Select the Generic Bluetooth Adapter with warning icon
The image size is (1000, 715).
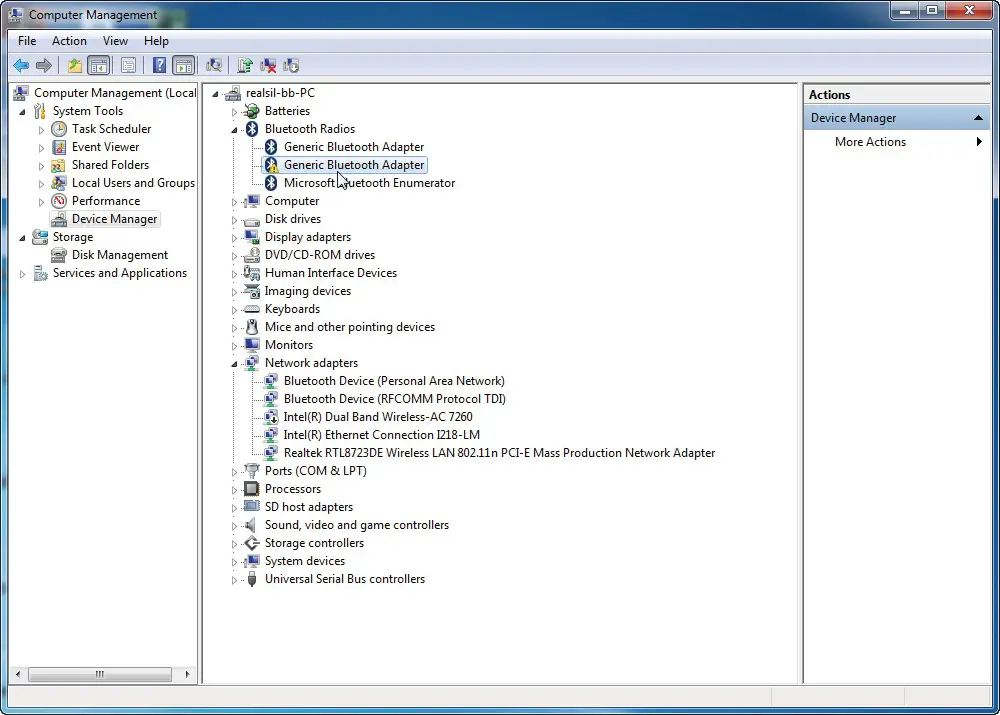(x=353, y=165)
